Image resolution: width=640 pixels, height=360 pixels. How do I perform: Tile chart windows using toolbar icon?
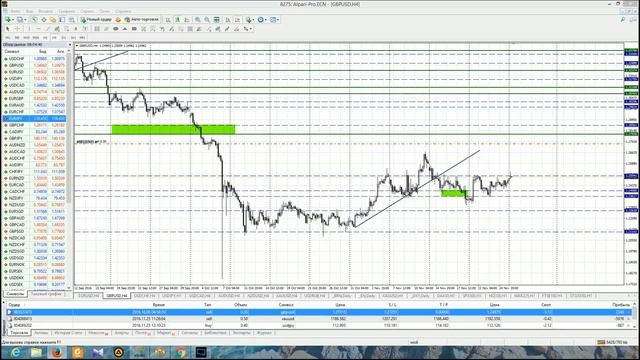[x=216, y=20]
